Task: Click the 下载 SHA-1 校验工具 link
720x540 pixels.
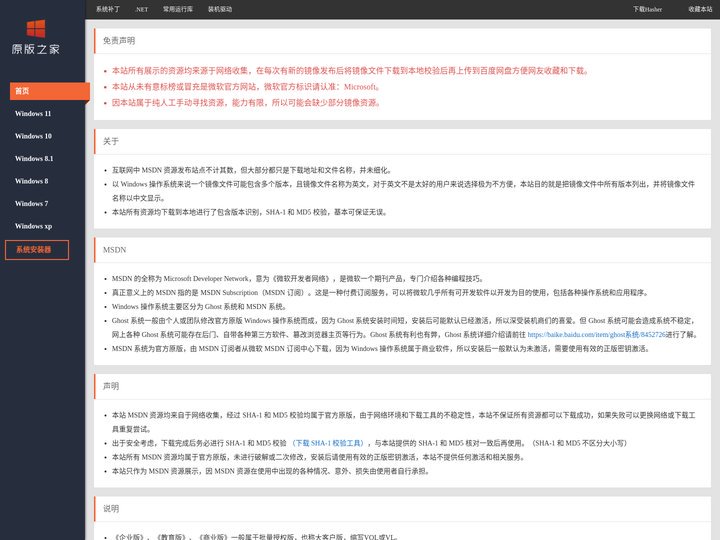Action: (x=328, y=443)
